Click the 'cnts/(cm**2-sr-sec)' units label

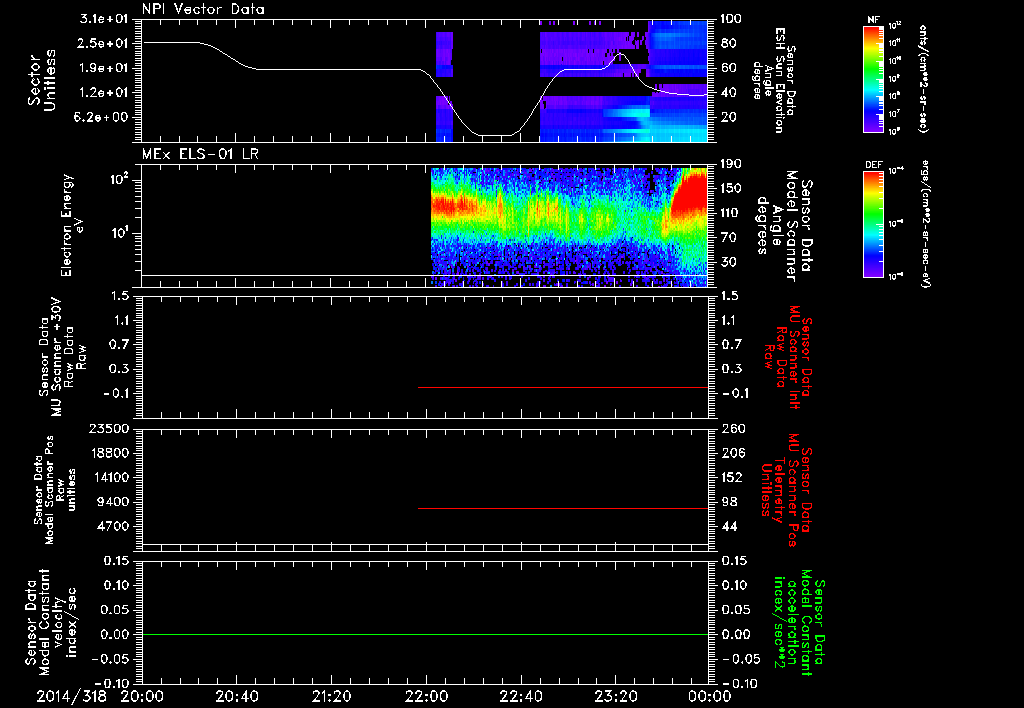923,78
